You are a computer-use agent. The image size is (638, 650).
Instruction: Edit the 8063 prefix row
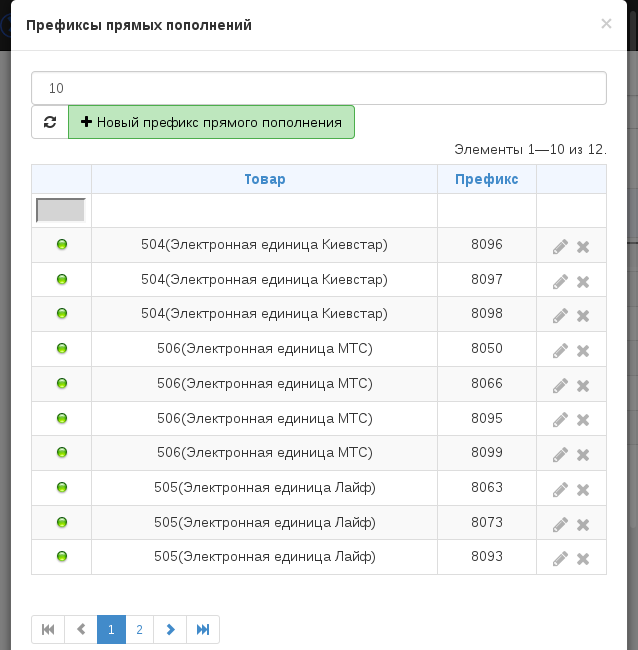(x=560, y=490)
